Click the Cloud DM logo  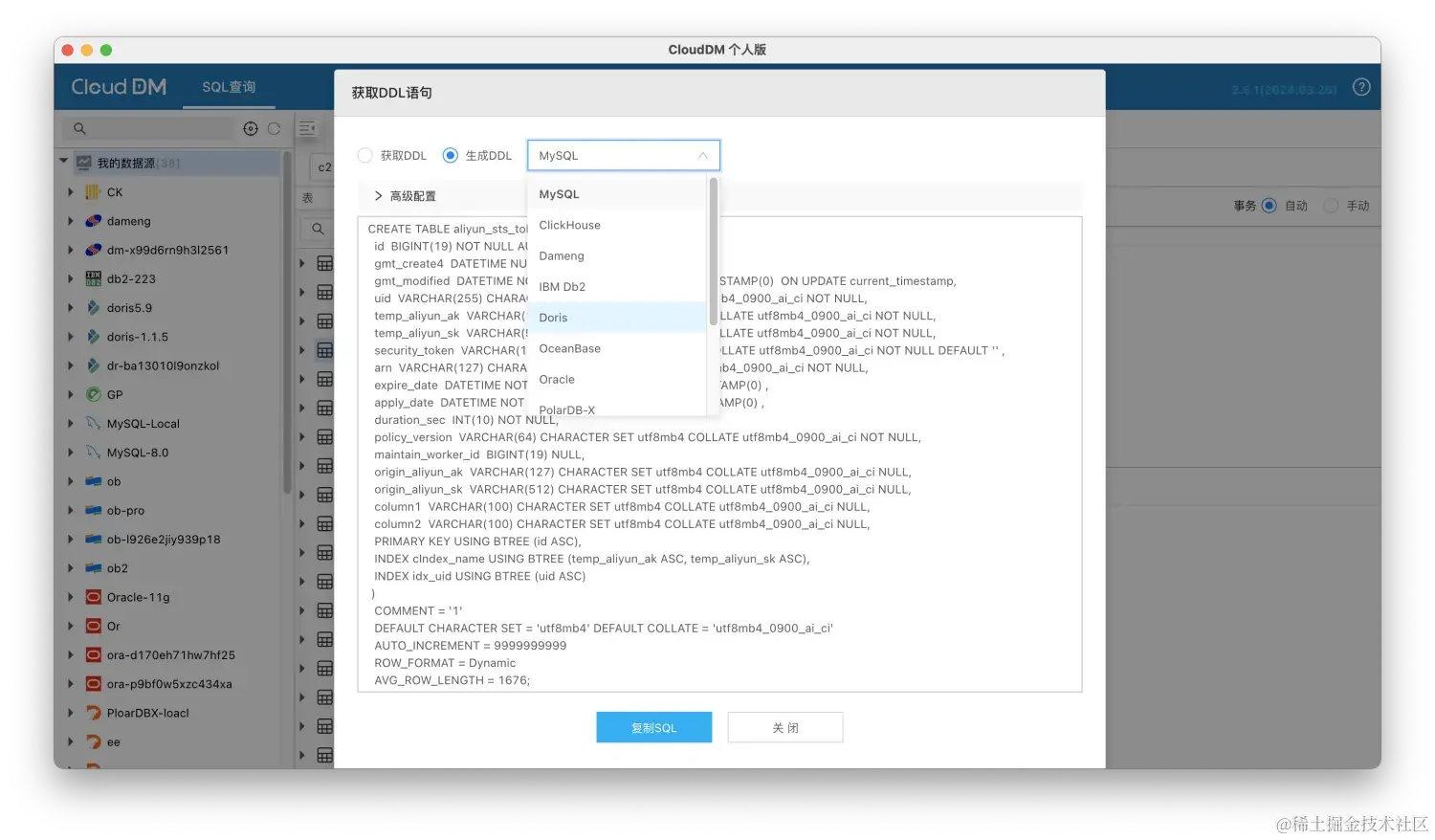[119, 87]
